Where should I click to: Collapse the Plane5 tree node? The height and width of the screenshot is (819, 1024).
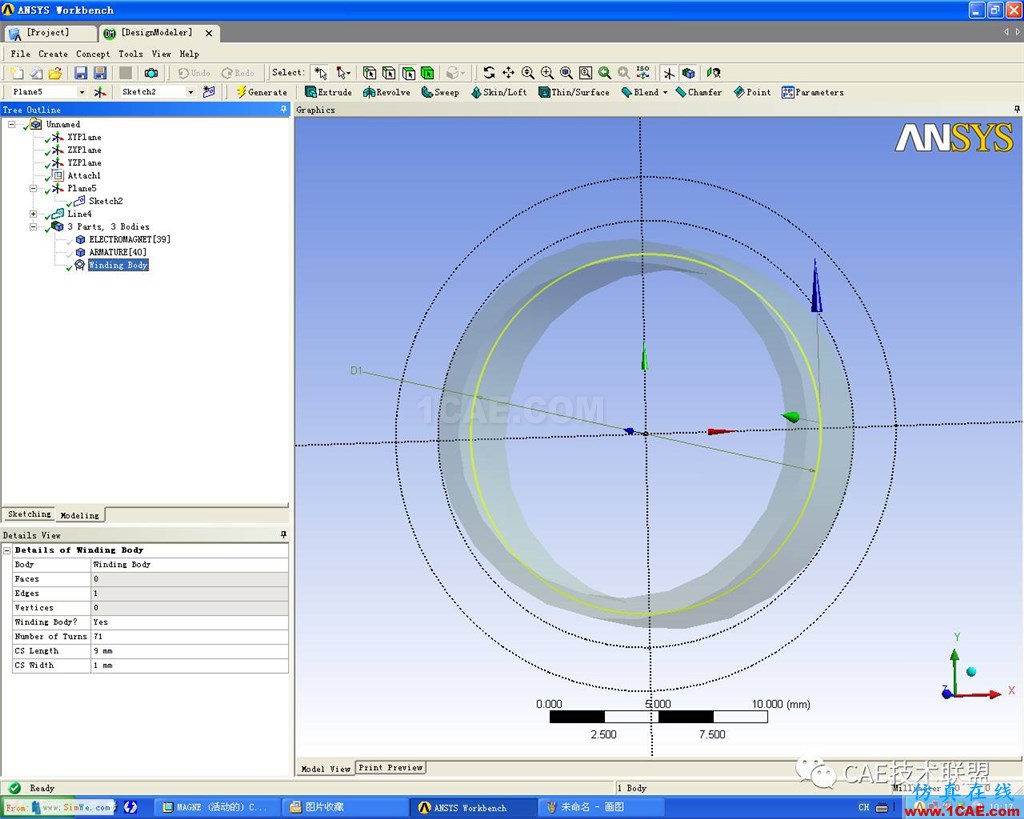[x=33, y=188]
